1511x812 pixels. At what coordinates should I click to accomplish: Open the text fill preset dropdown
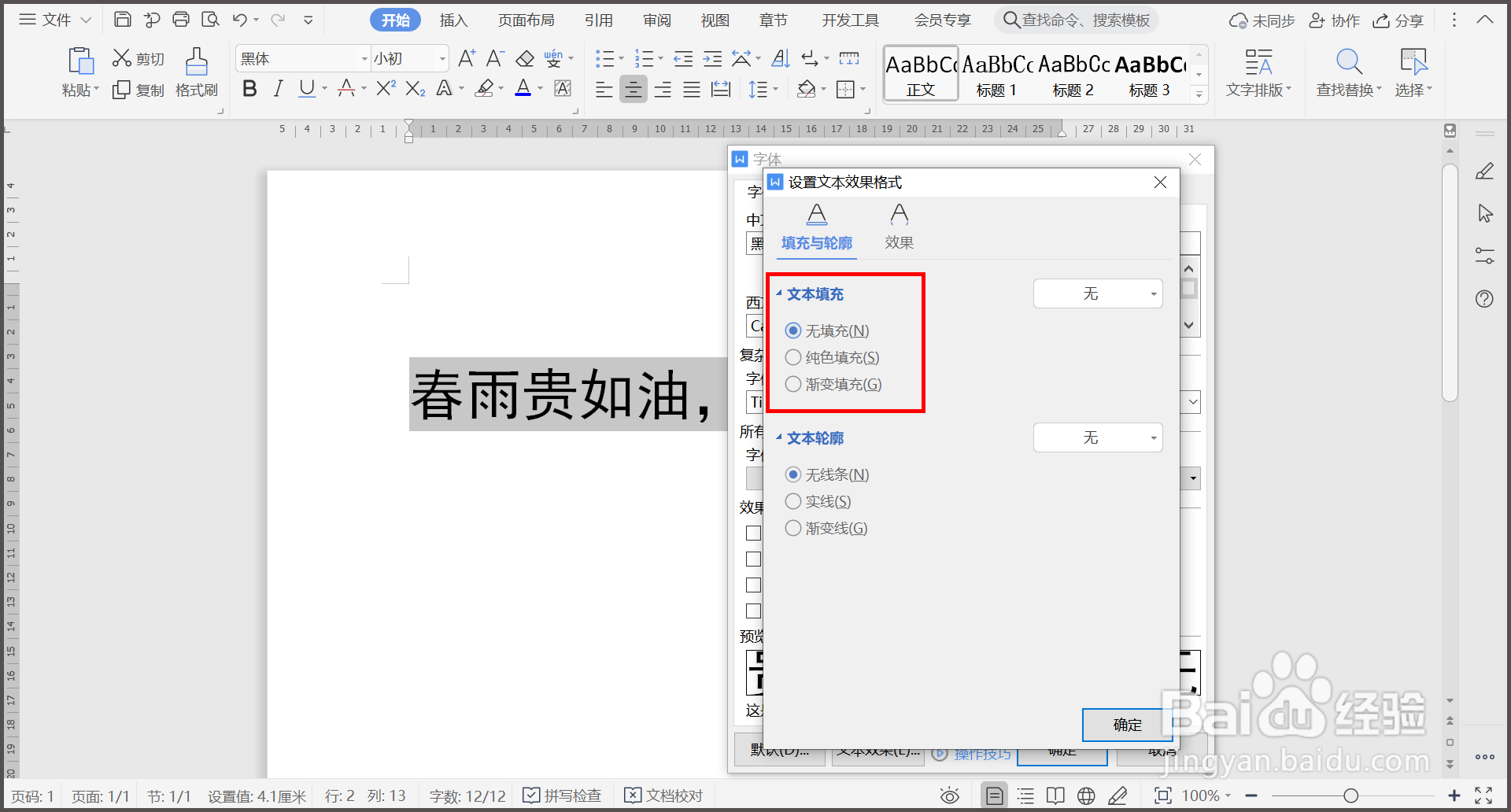[x=1098, y=293]
